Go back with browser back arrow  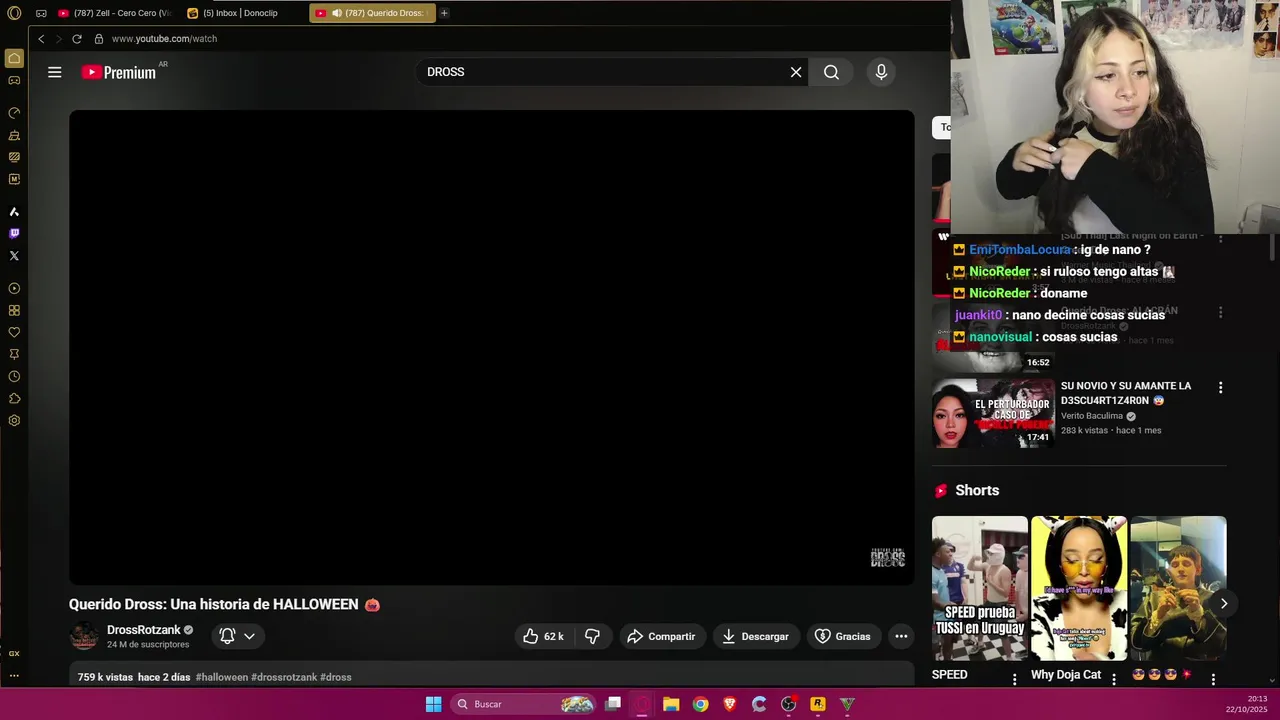(41, 39)
